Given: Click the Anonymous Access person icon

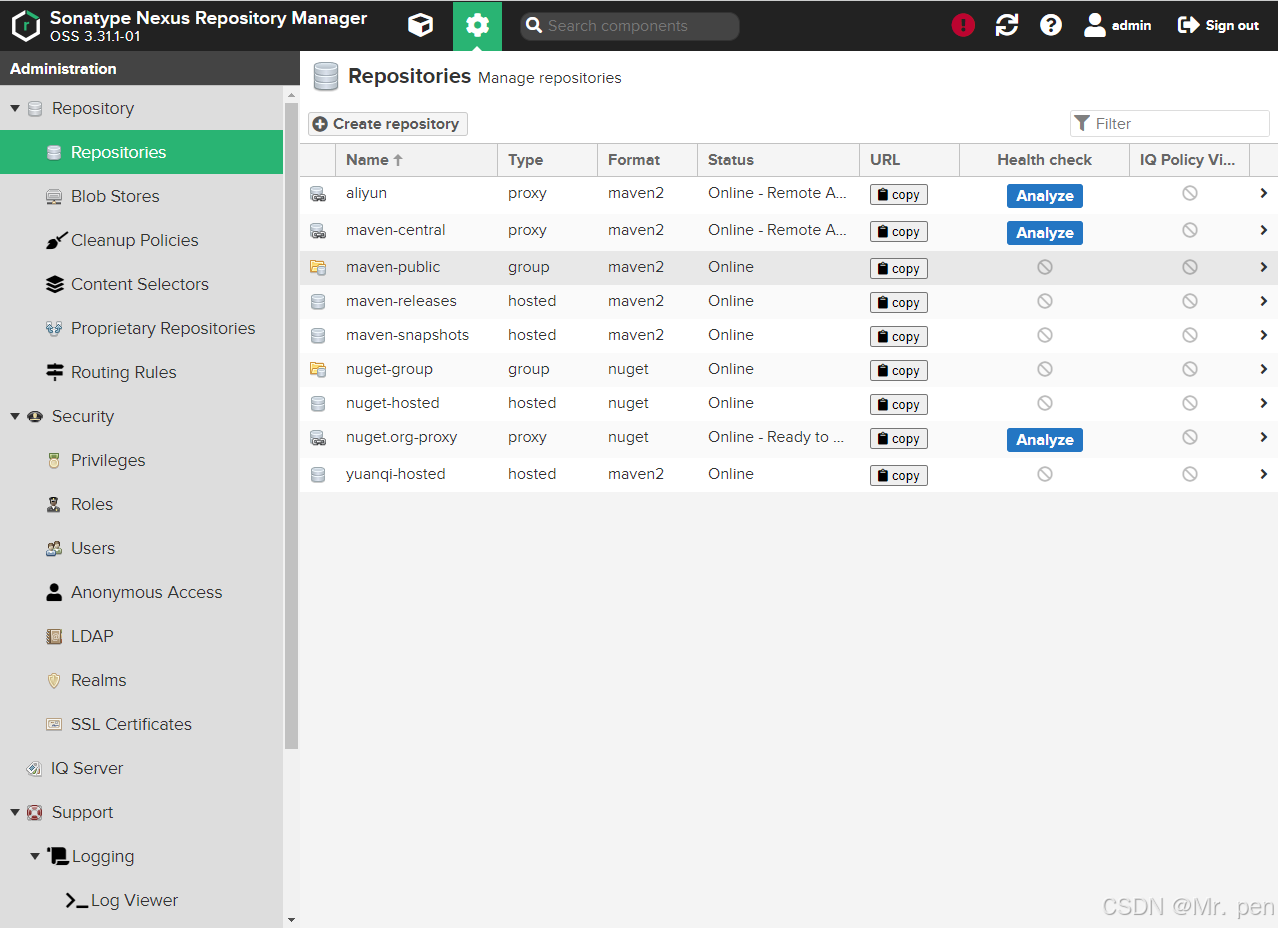Looking at the screenshot, I should click(54, 592).
